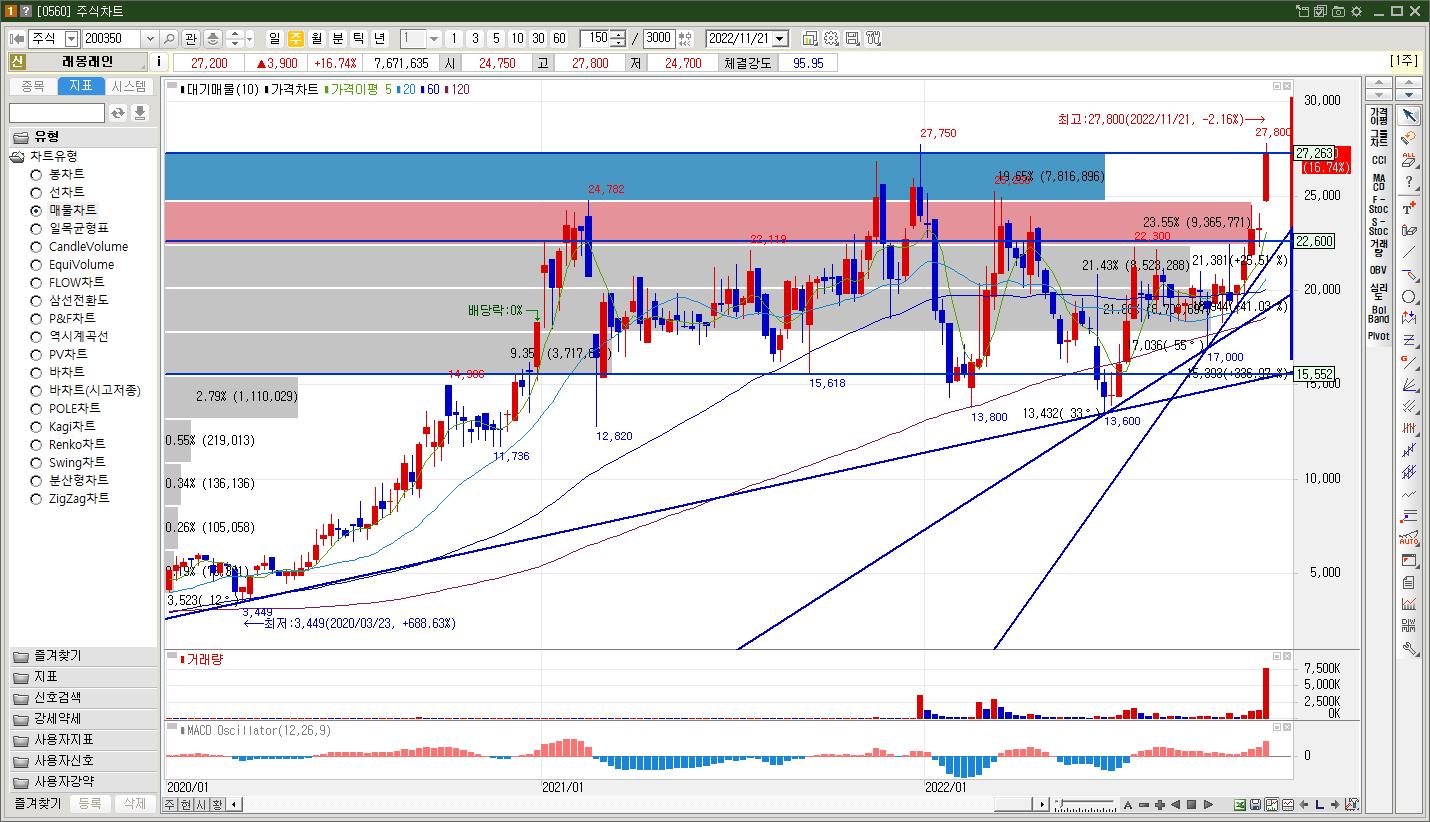Open the date 2022/11/21 dropdown

pyautogui.click(x=780, y=38)
